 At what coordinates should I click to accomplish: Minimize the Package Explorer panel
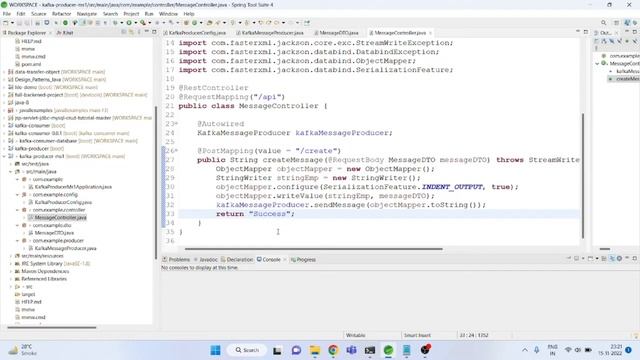point(147,32)
